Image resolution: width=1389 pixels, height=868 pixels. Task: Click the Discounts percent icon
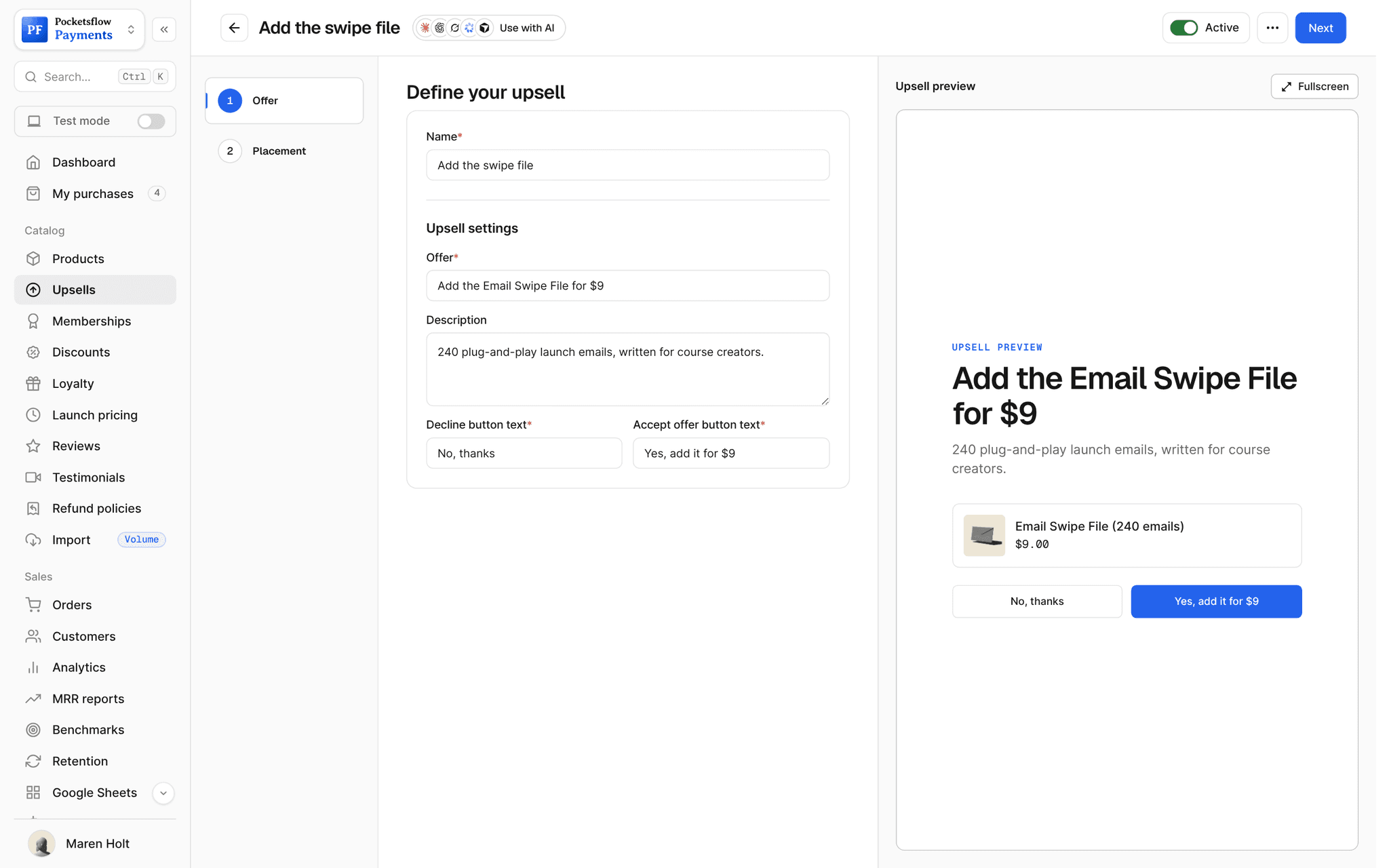[33, 352]
